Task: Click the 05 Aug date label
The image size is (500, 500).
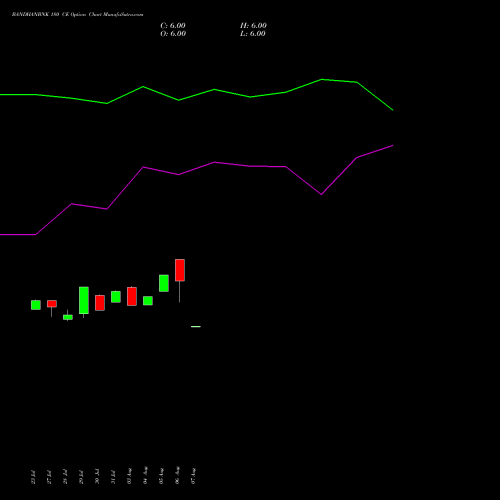Action: point(161,475)
